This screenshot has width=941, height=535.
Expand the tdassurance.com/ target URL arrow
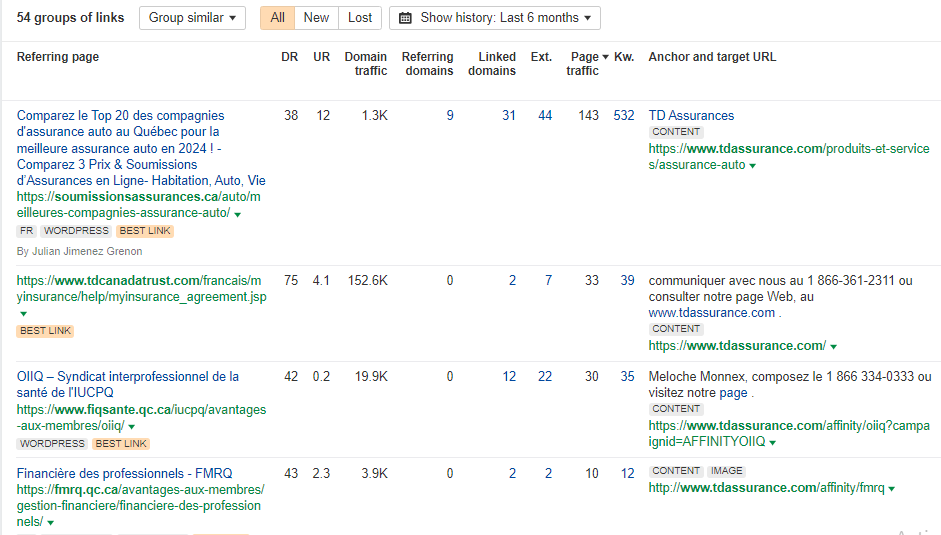click(x=834, y=347)
